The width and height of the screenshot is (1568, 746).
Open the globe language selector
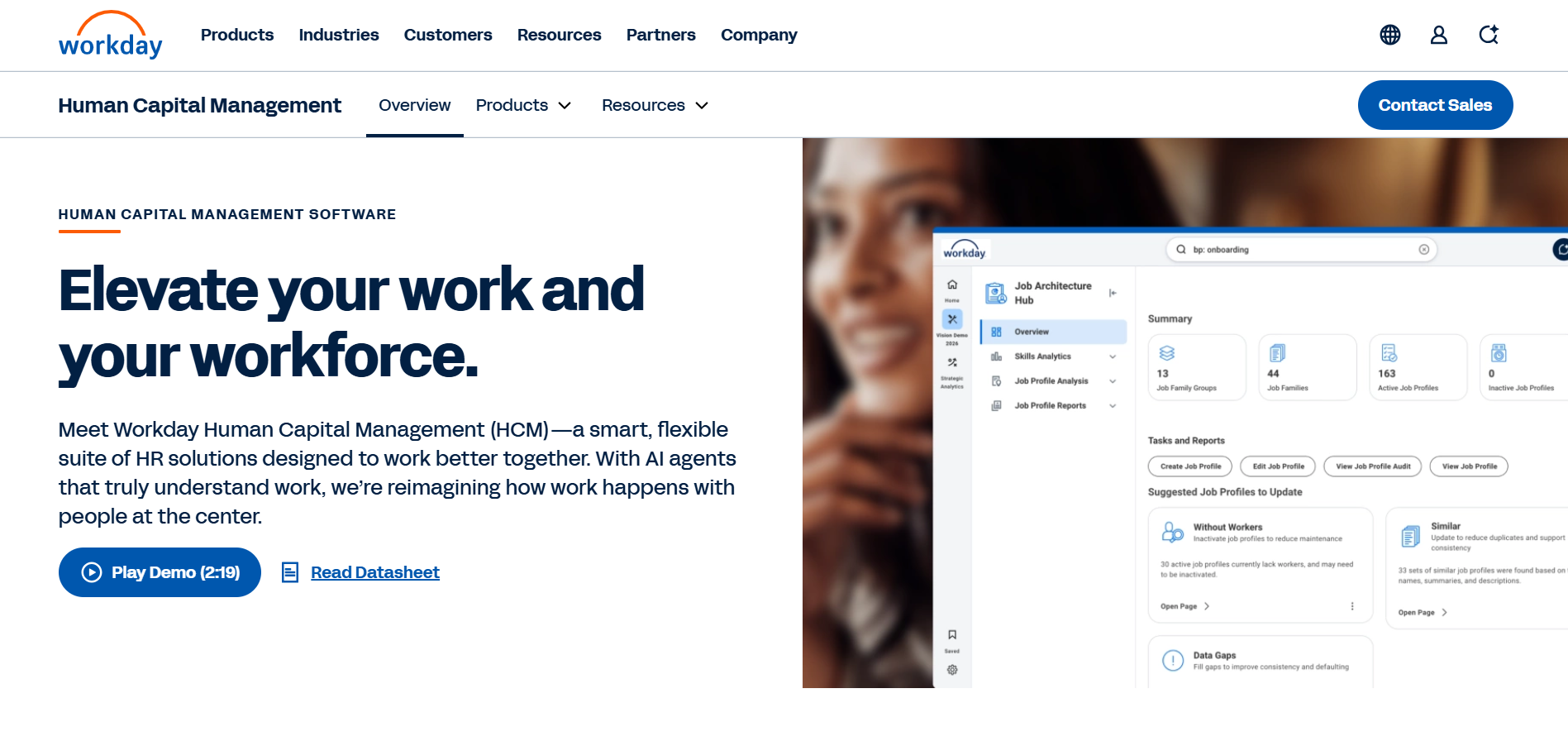tap(1390, 35)
